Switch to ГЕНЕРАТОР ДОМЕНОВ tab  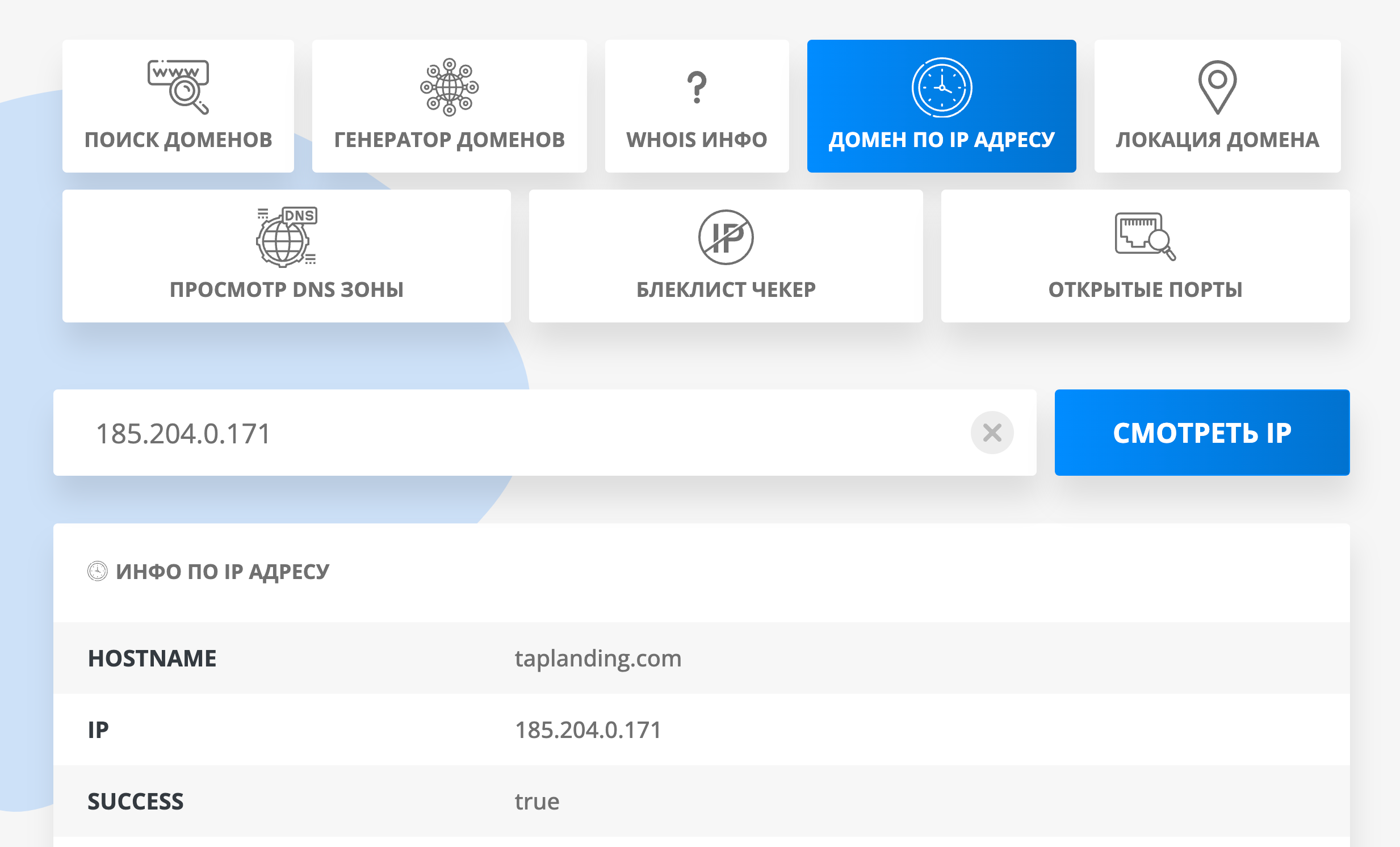[449, 140]
